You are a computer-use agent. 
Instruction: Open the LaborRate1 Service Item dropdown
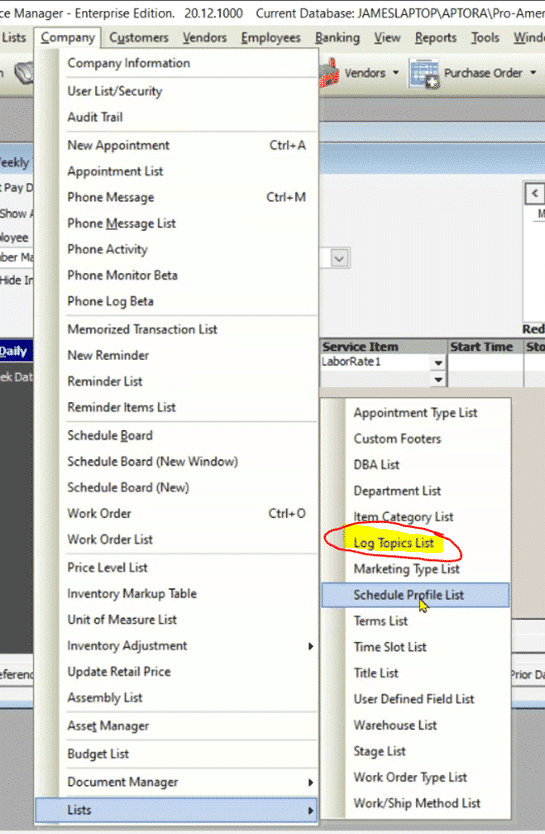438,363
